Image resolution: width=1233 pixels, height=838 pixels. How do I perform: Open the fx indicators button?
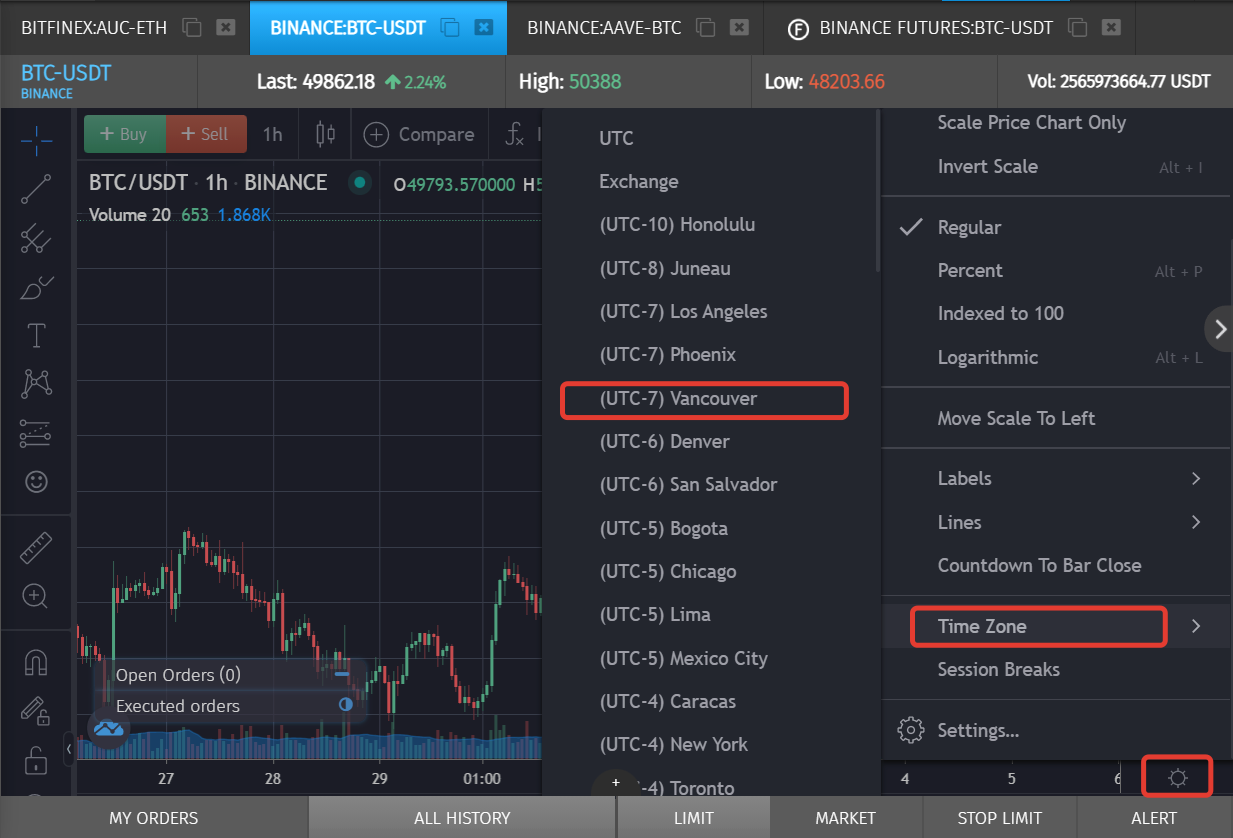coord(514,134)
